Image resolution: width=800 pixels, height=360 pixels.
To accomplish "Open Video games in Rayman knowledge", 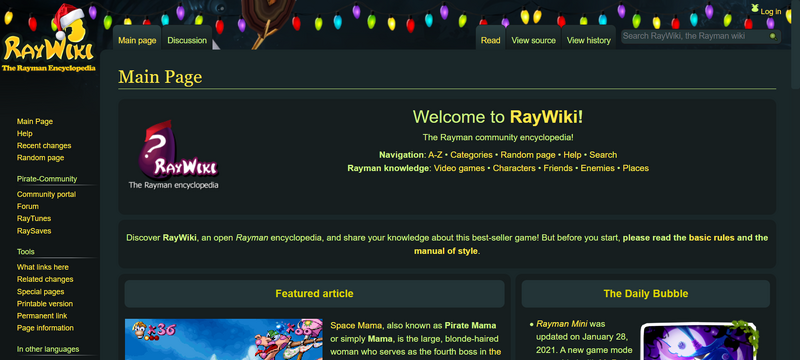I will coord(459,168).
